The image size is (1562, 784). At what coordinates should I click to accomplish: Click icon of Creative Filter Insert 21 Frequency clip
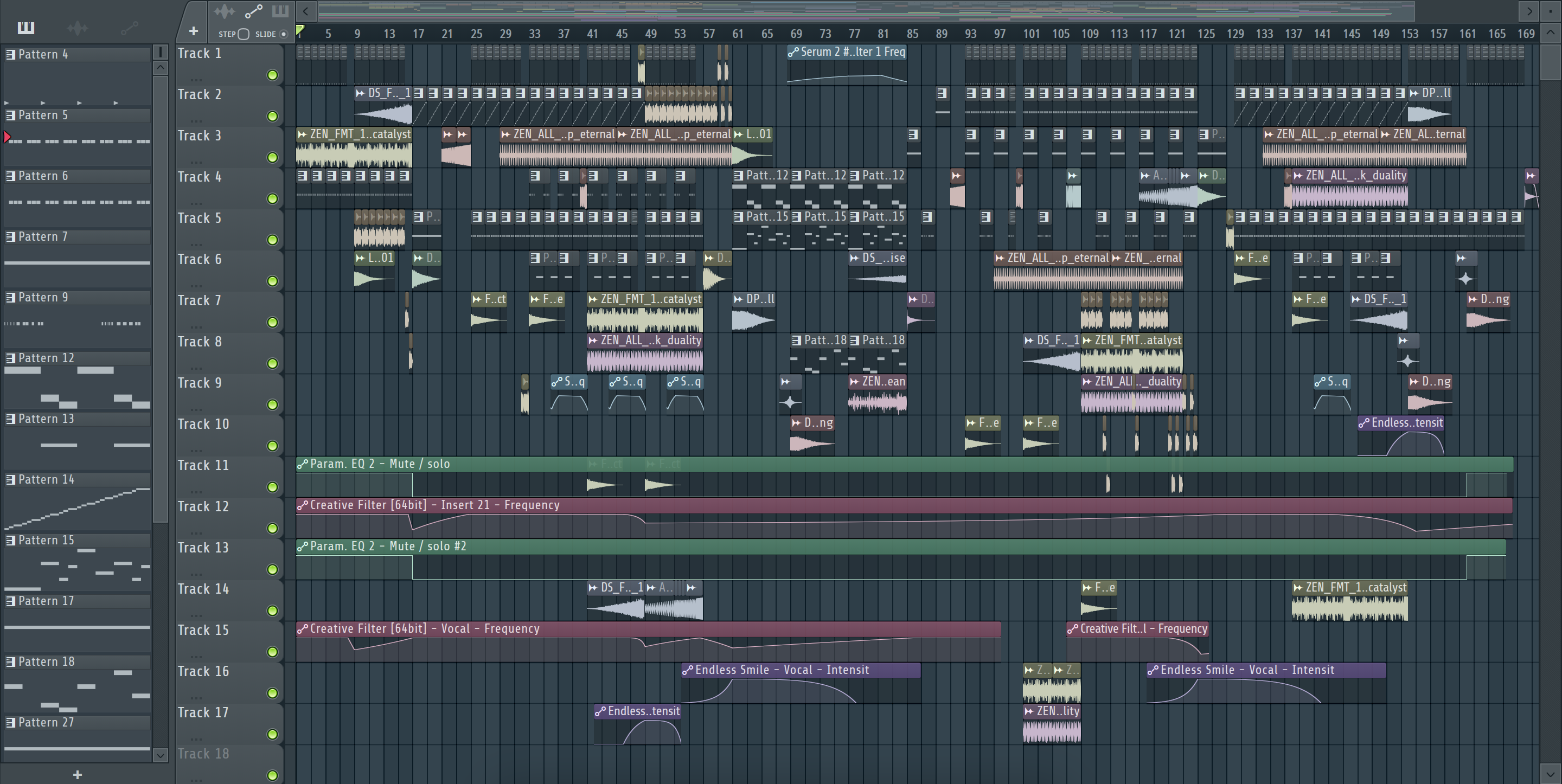(x=302, y=505)
